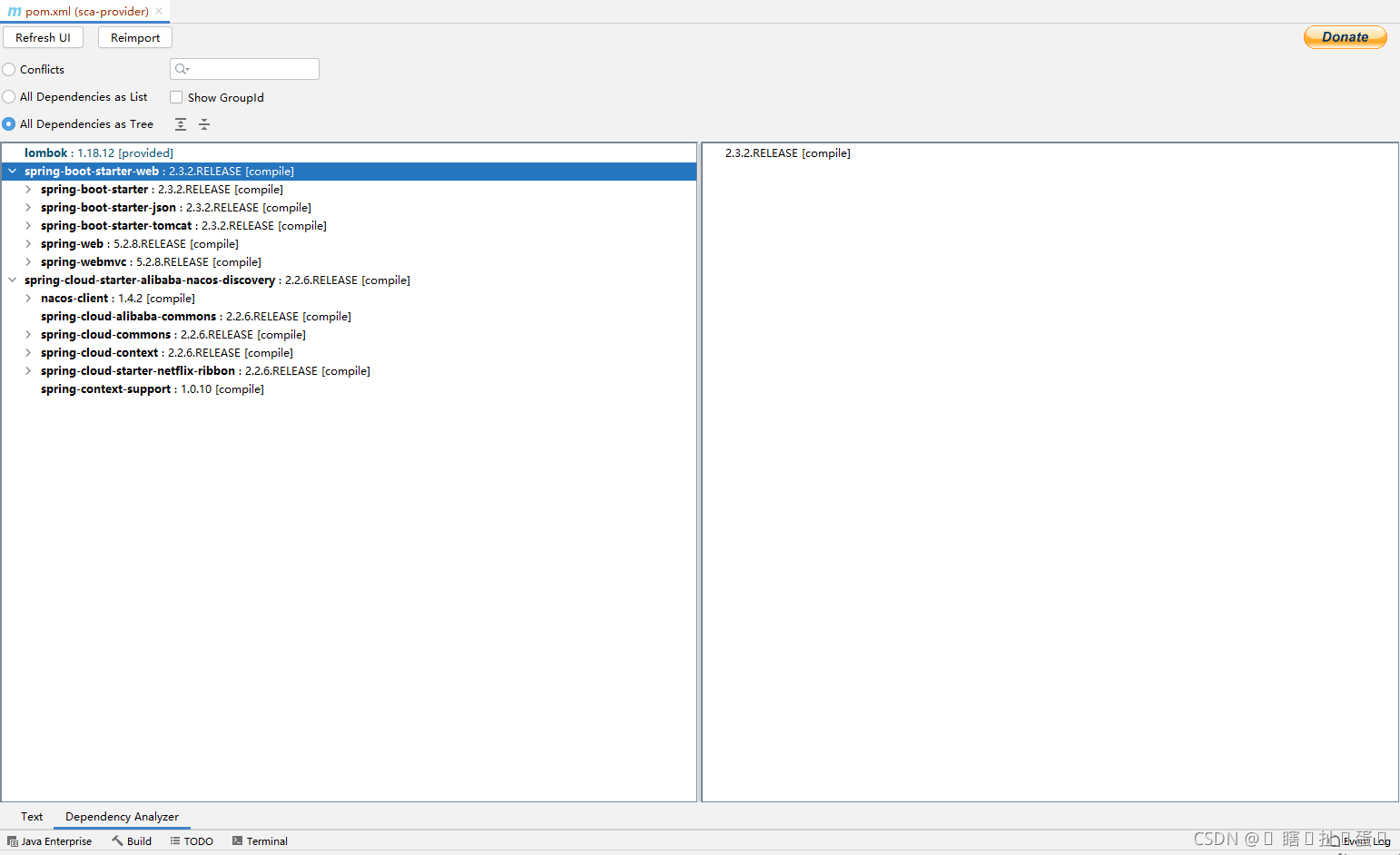Select the spring-boot-starter-tomcat row text

click(x=183, y=226)
